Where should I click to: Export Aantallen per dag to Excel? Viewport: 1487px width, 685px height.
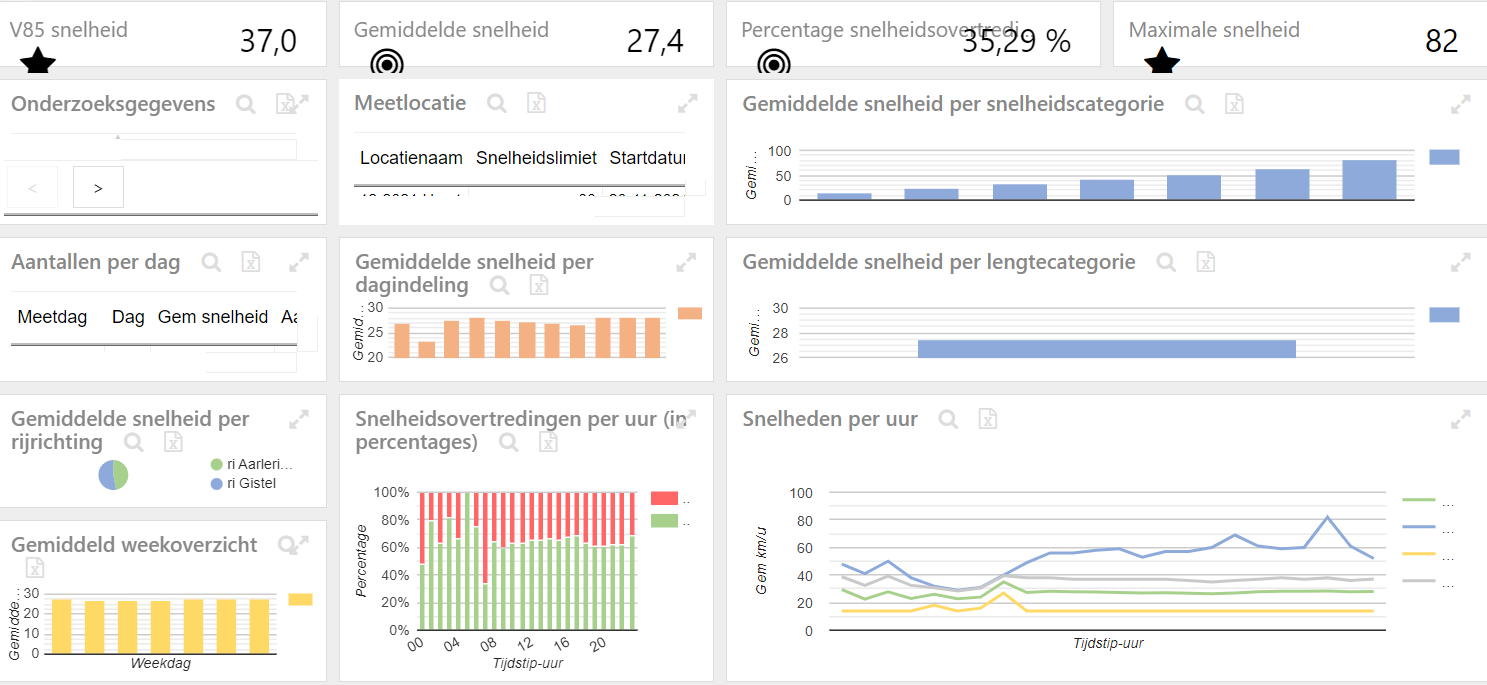[x=251, y=262]
